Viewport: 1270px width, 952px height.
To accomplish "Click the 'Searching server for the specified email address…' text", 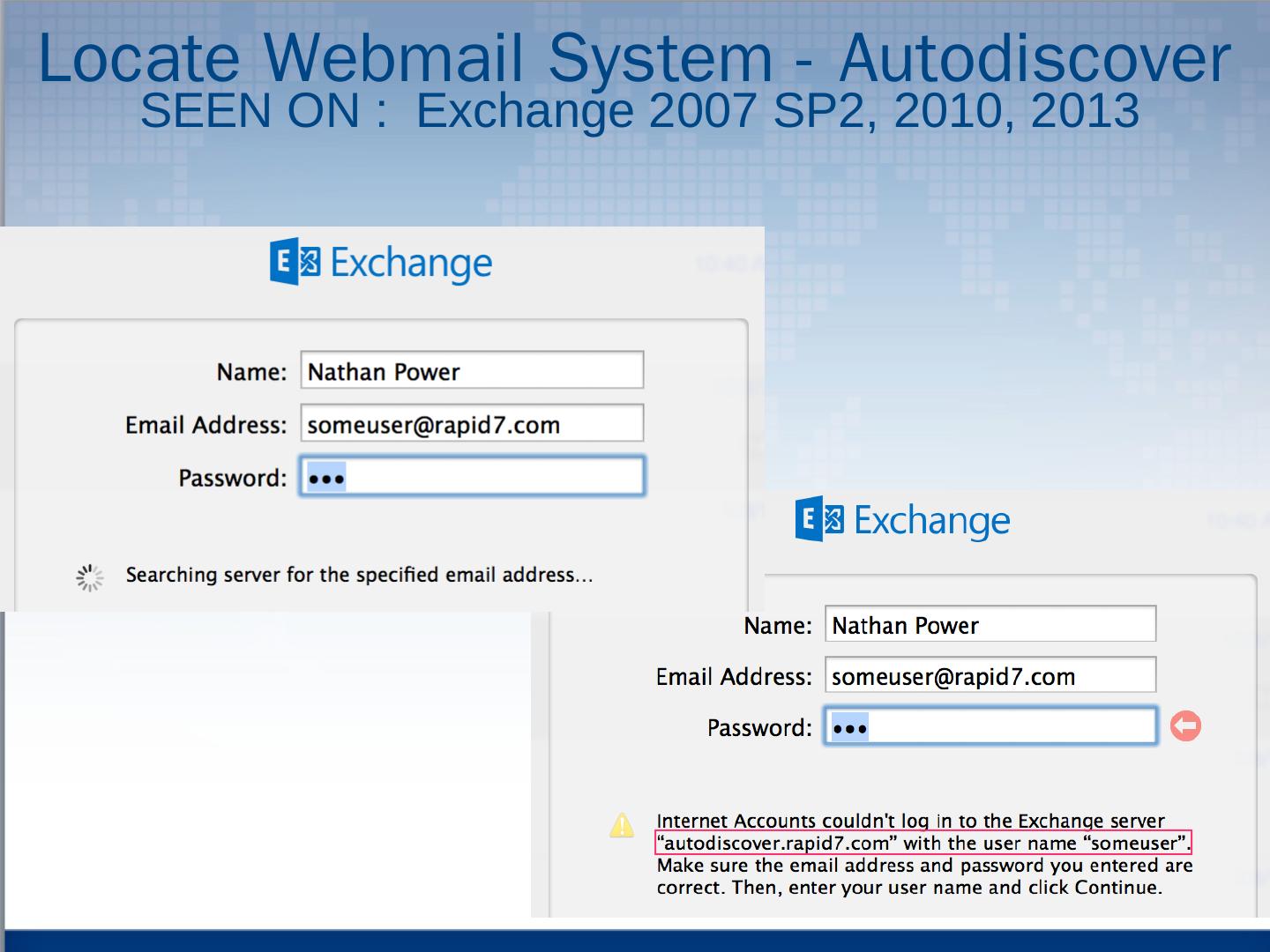I will [359, 575].
